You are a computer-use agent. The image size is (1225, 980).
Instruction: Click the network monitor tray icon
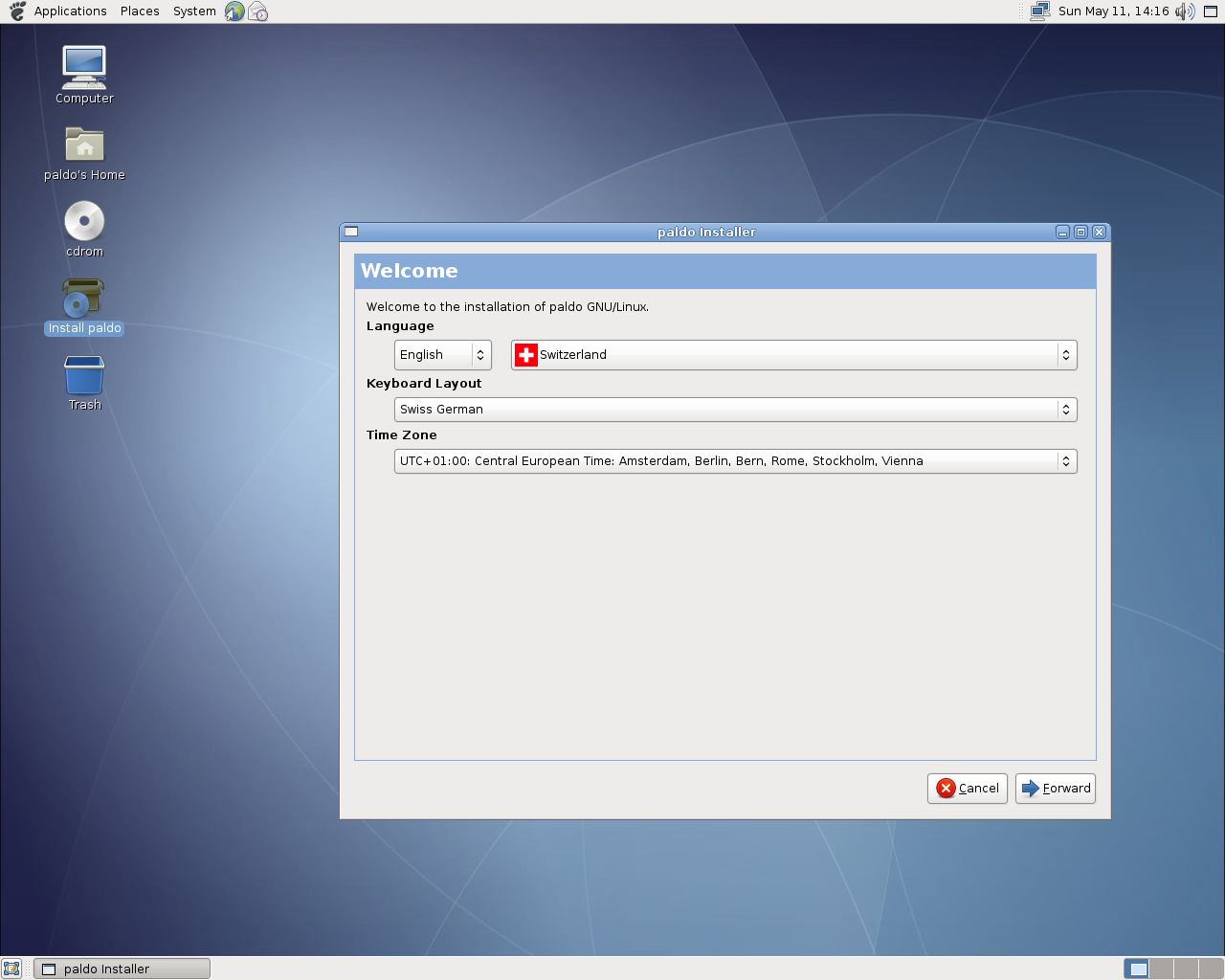[1040, 11]
